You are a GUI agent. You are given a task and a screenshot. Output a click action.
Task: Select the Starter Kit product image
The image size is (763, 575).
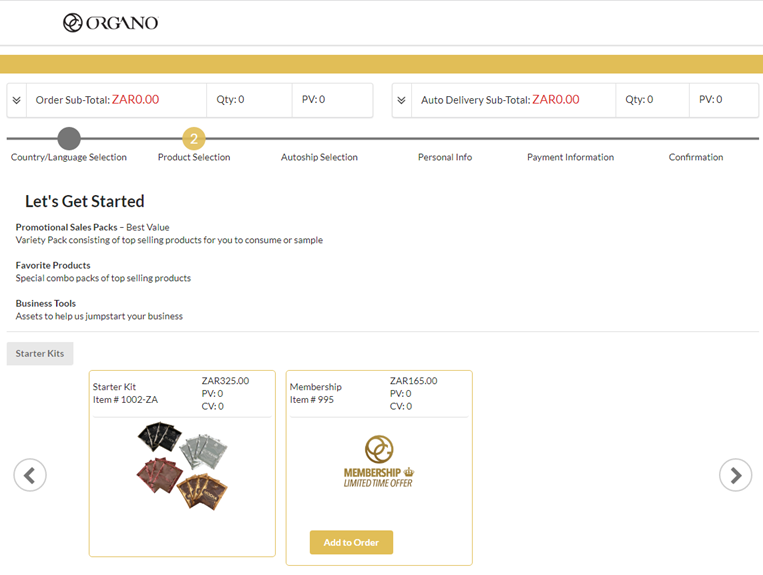point(182,466)
